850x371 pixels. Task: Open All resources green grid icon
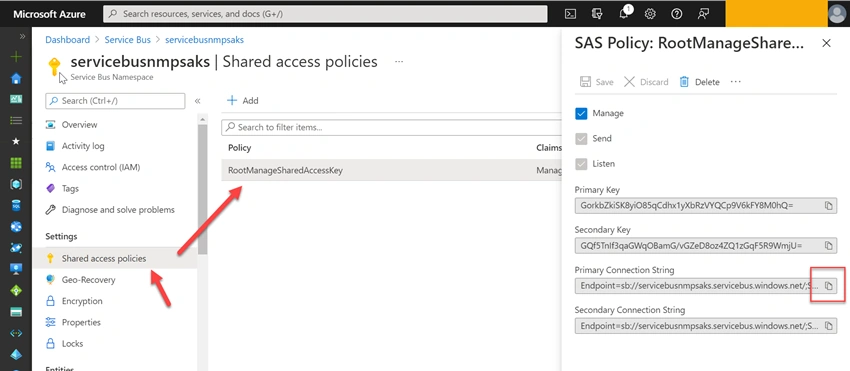pos(16,163)
